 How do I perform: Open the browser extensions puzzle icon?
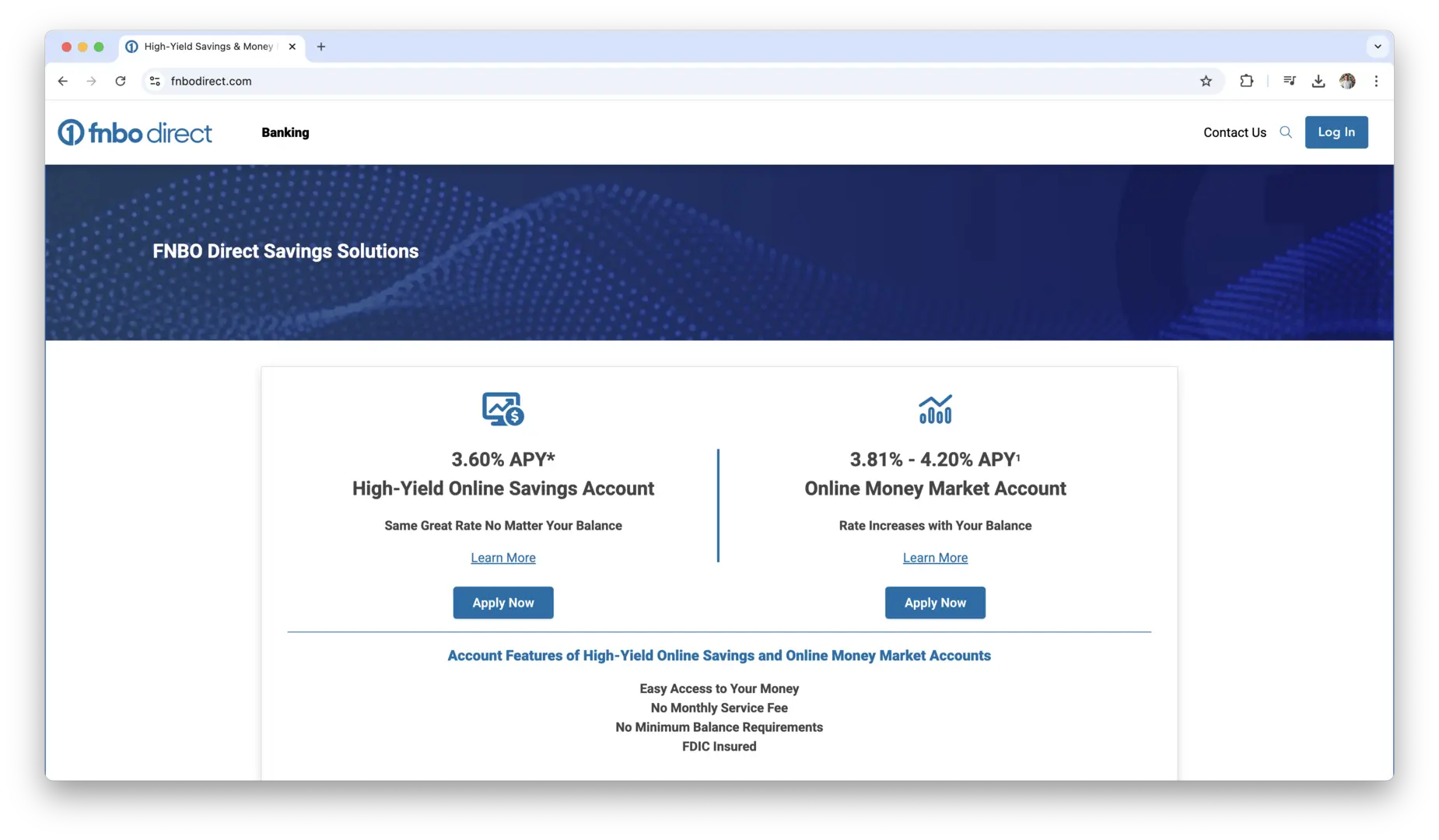point(1246,81)
